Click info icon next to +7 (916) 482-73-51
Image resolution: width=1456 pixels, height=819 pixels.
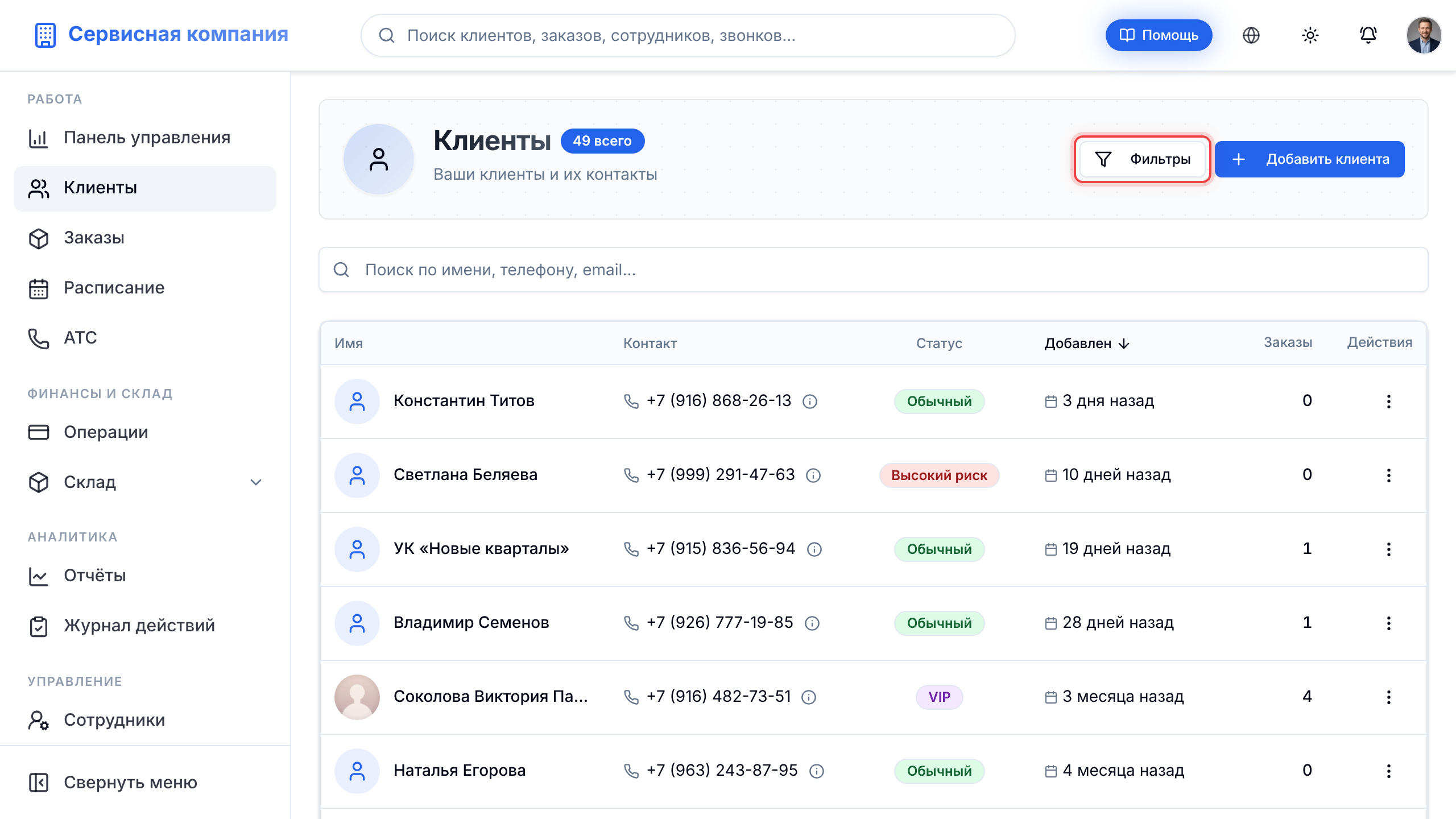click(x=809, y=697)
